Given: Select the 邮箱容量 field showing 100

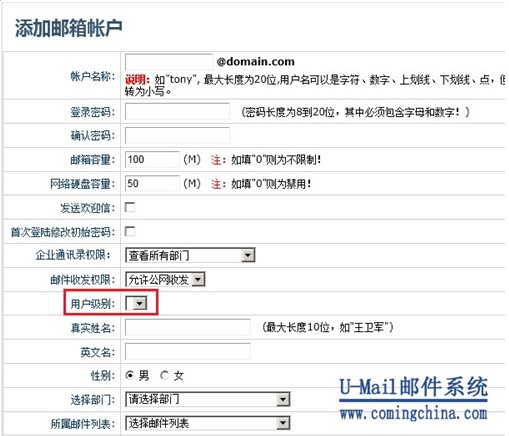Looking at the screenshot, I should pos(152,159).
